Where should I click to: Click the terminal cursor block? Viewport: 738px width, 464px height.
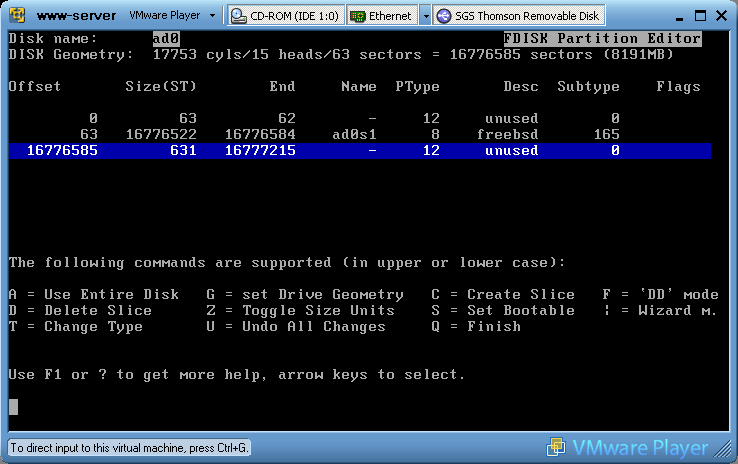point(13,407)
